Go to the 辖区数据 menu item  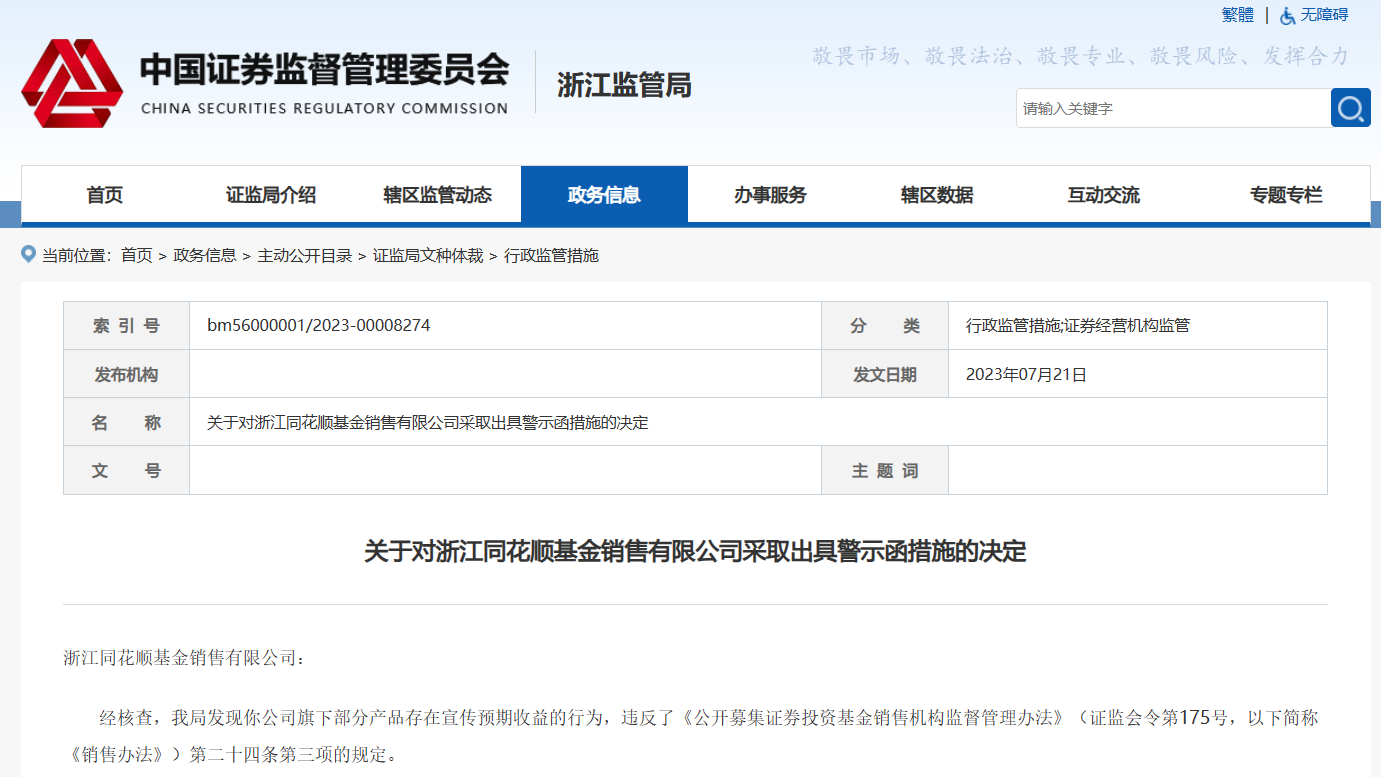(937, 195)
